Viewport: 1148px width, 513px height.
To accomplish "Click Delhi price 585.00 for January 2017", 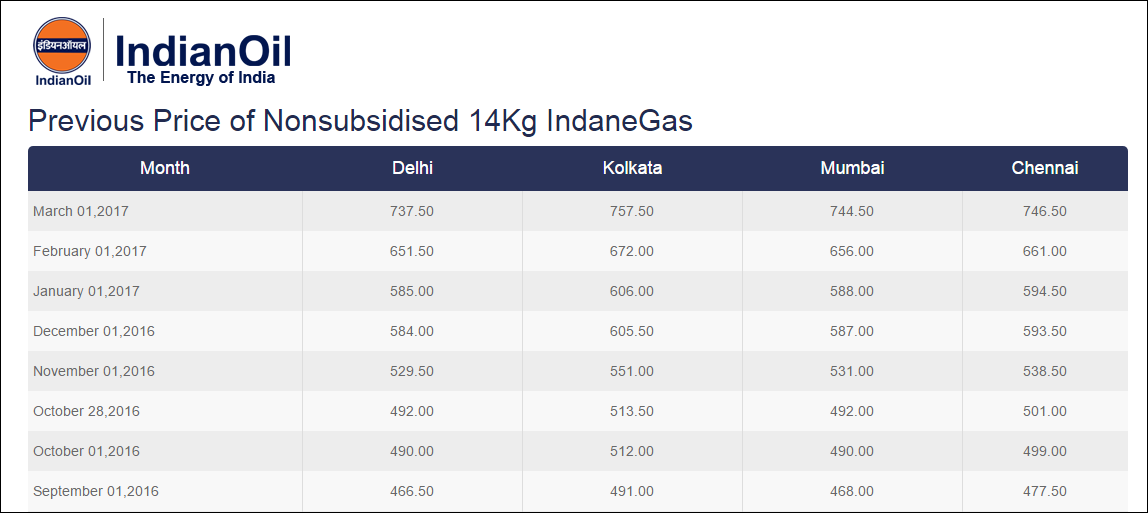I will coord(412,291).
